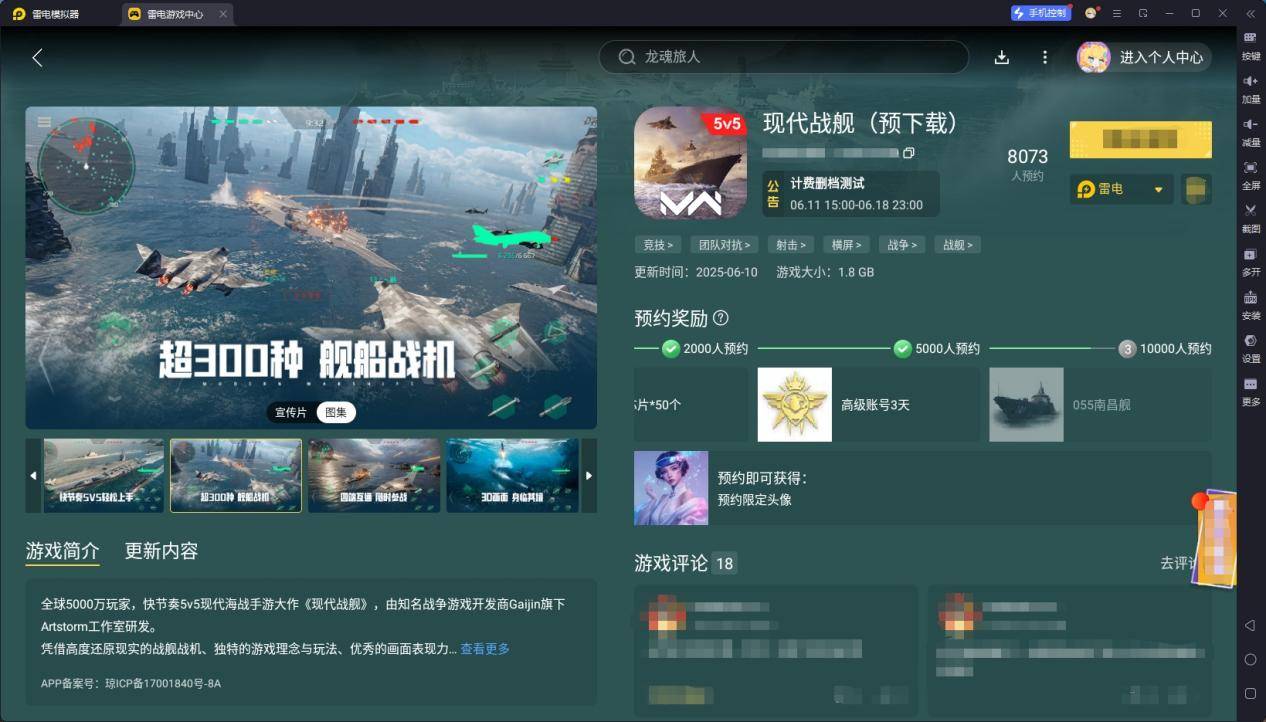Click the 安装 install APK icon
This screenshot has height=722, width=1266.
point(1250,304)
